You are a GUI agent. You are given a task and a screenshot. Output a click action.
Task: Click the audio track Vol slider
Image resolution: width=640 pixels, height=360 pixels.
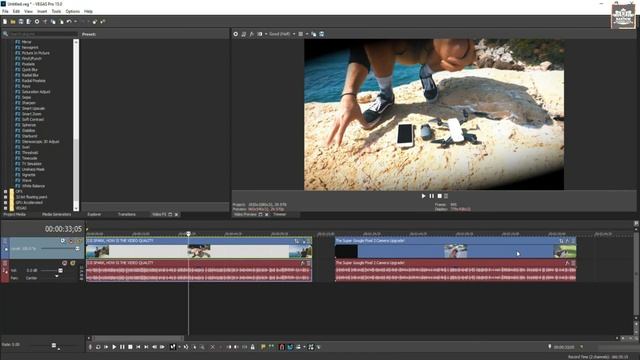(x=51, y=270)
